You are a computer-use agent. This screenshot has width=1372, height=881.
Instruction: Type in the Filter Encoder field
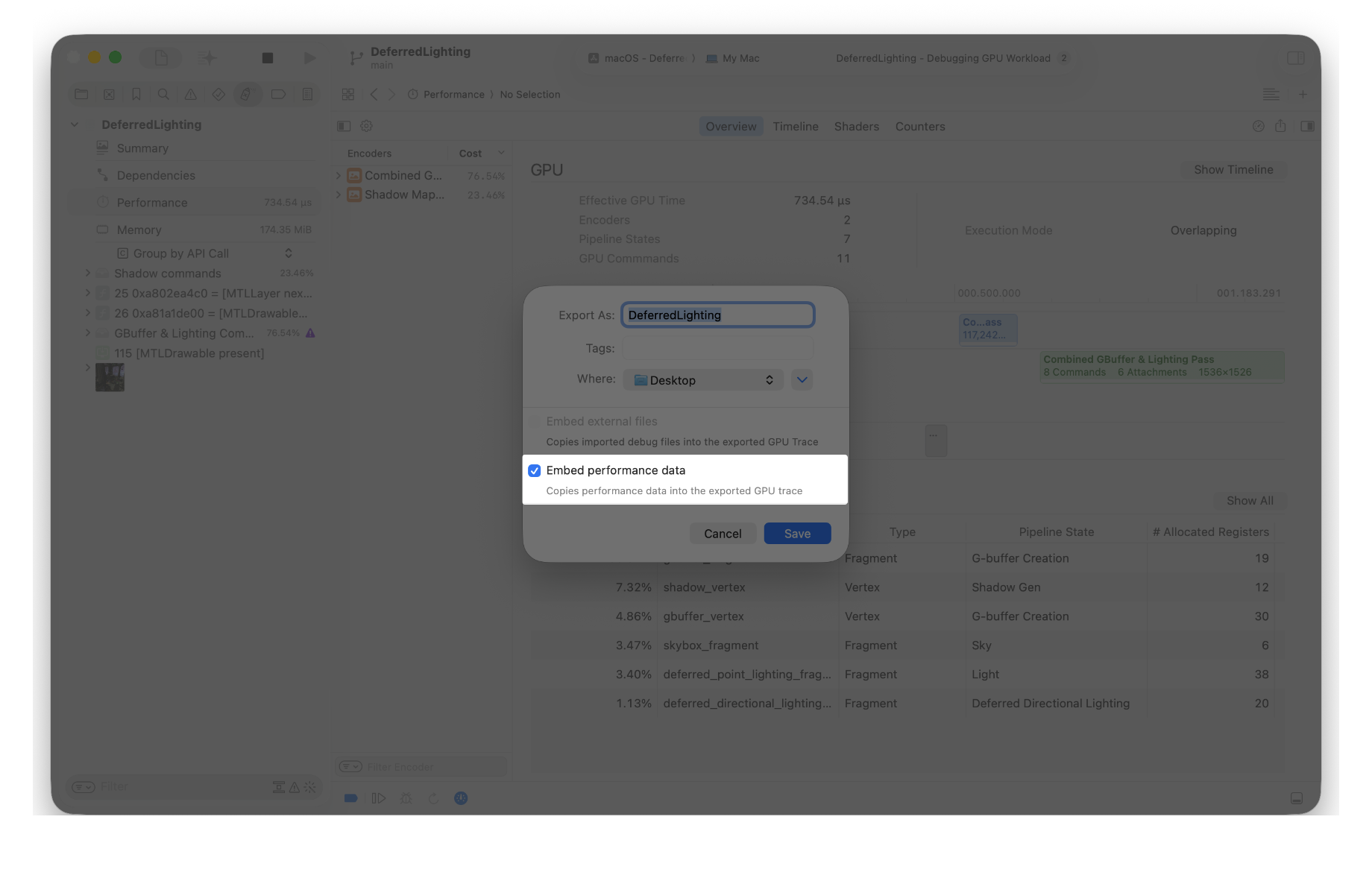click(418, 766)
